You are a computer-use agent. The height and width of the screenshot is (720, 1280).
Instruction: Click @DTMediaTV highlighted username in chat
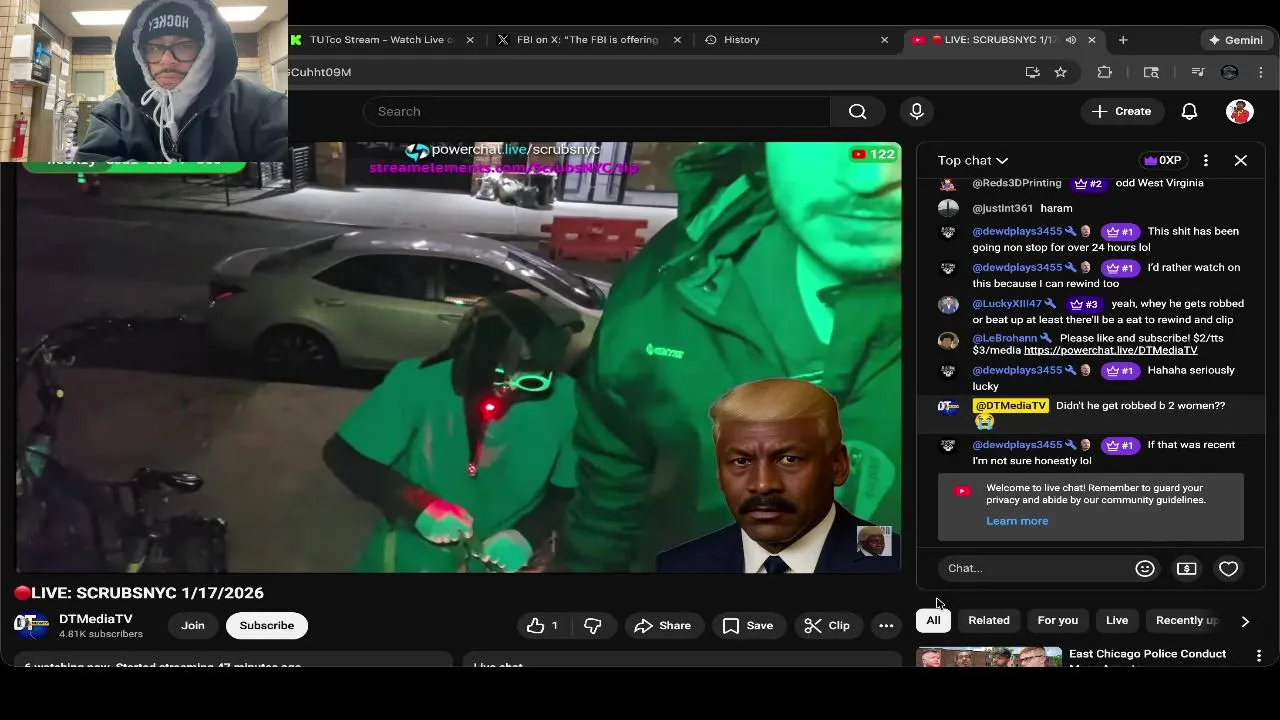[x=1010, y=405]
